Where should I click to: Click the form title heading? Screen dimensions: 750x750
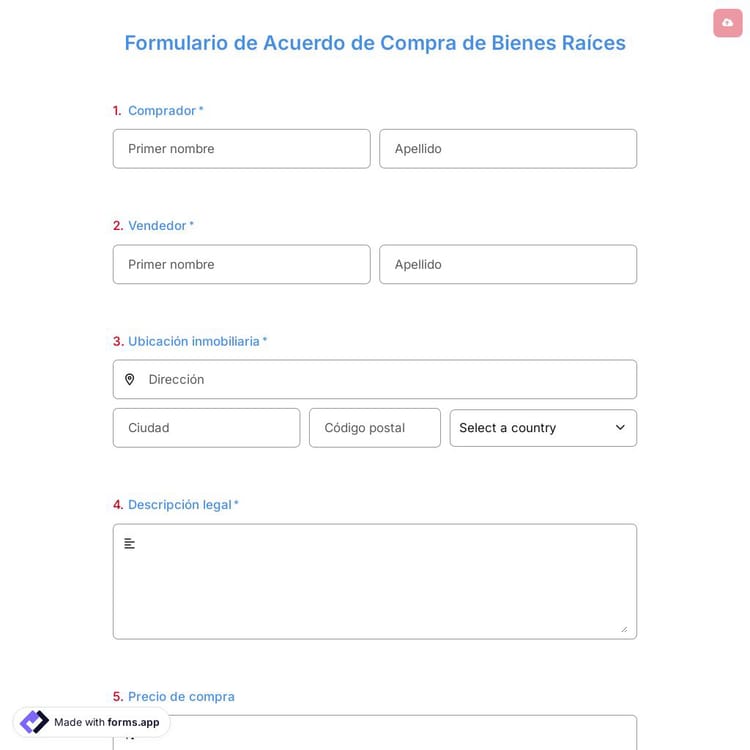point(375,43)
